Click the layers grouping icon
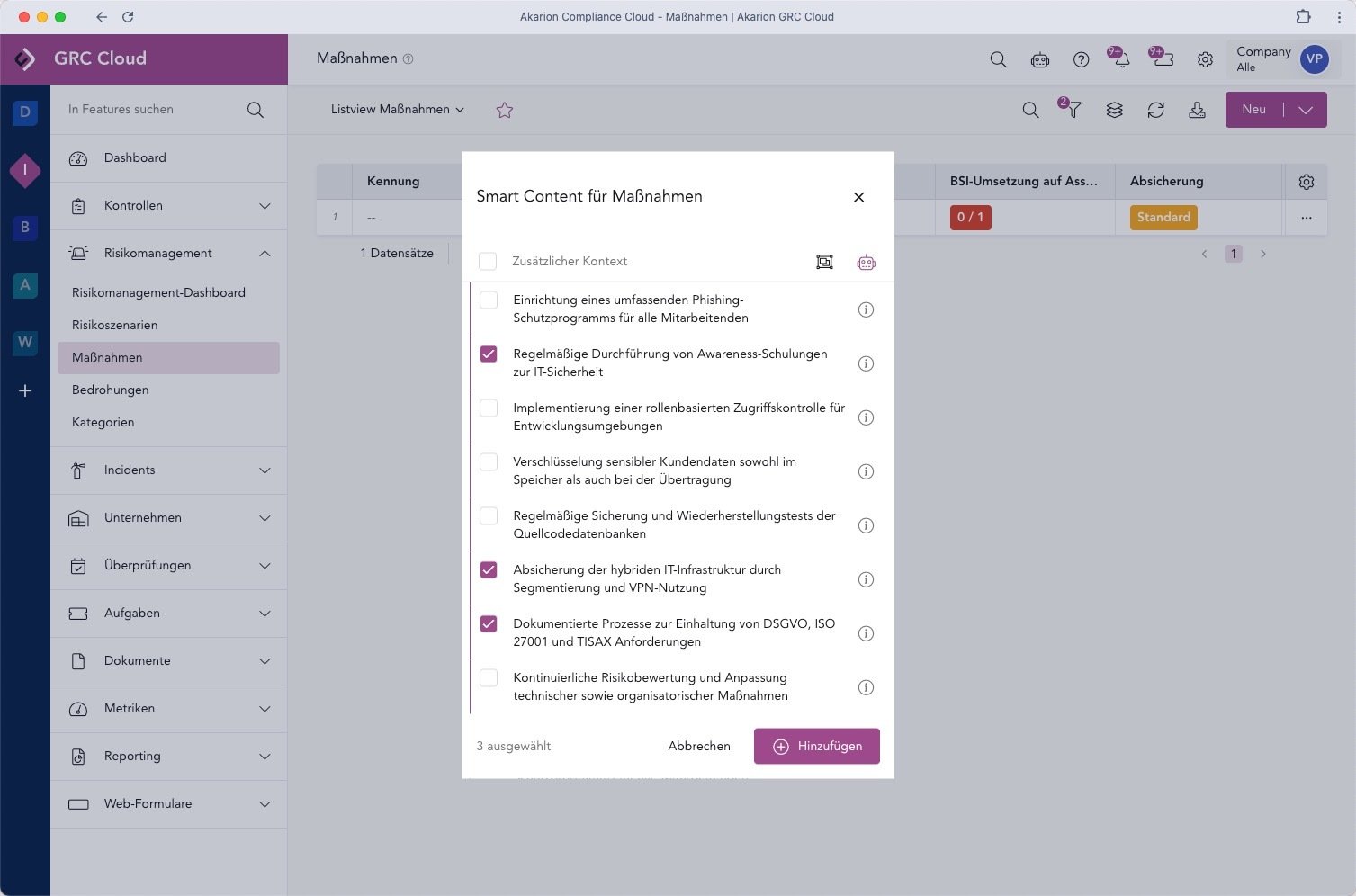 [x=1114, y=110]
